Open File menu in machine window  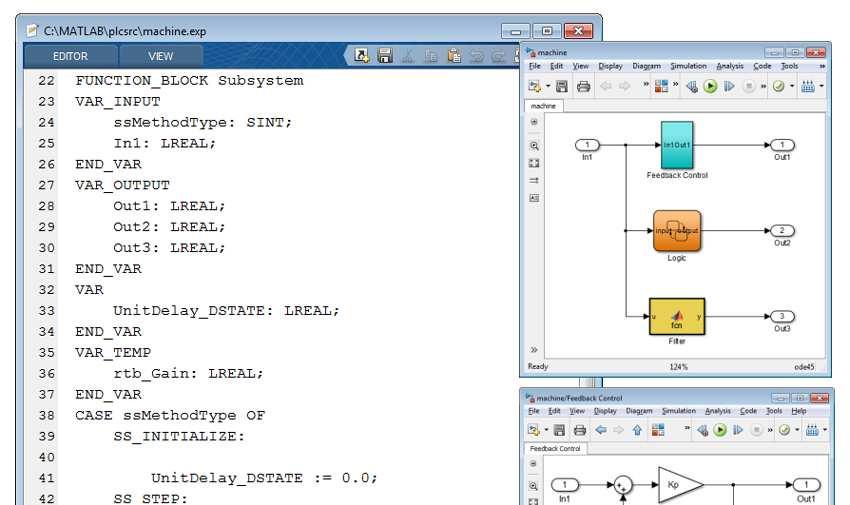[535, 66]
